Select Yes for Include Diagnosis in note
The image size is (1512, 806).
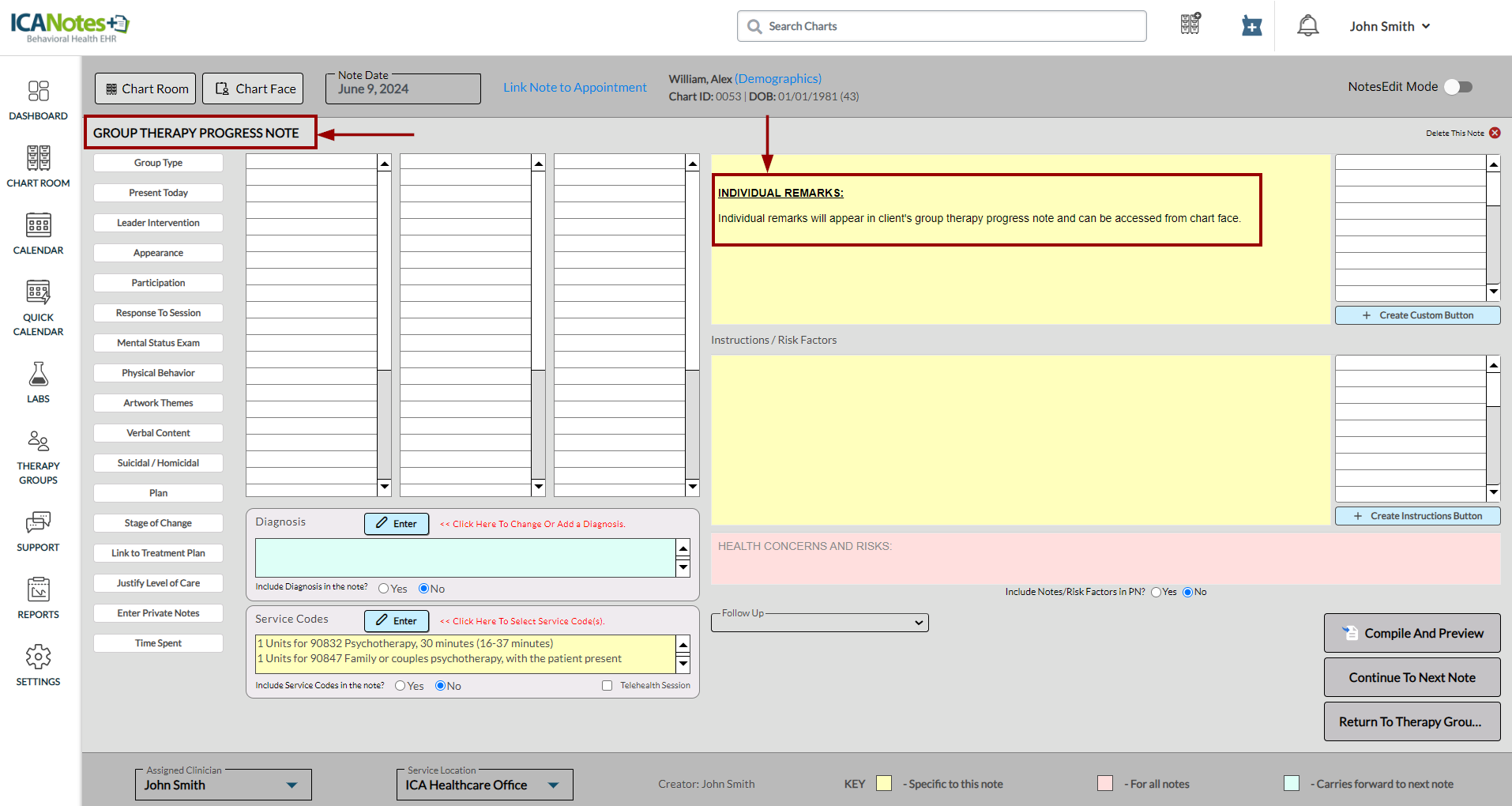coord(384,589)
